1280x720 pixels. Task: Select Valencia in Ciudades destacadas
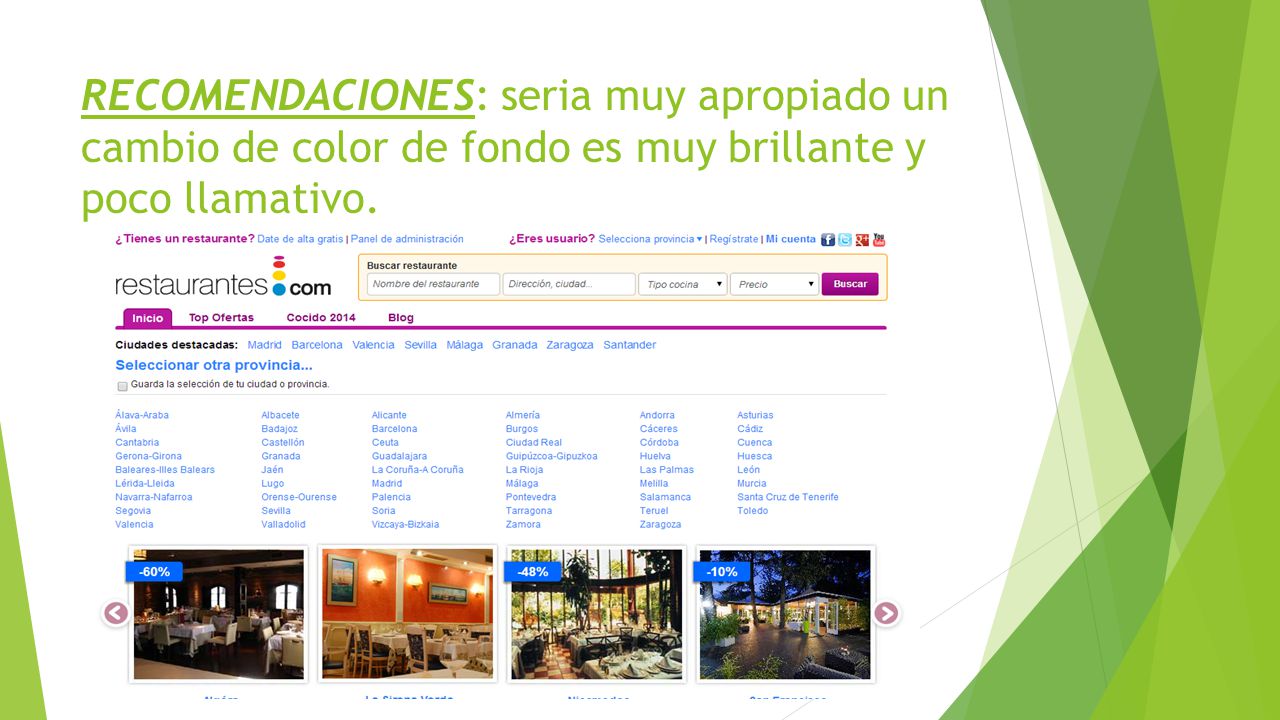373,345
